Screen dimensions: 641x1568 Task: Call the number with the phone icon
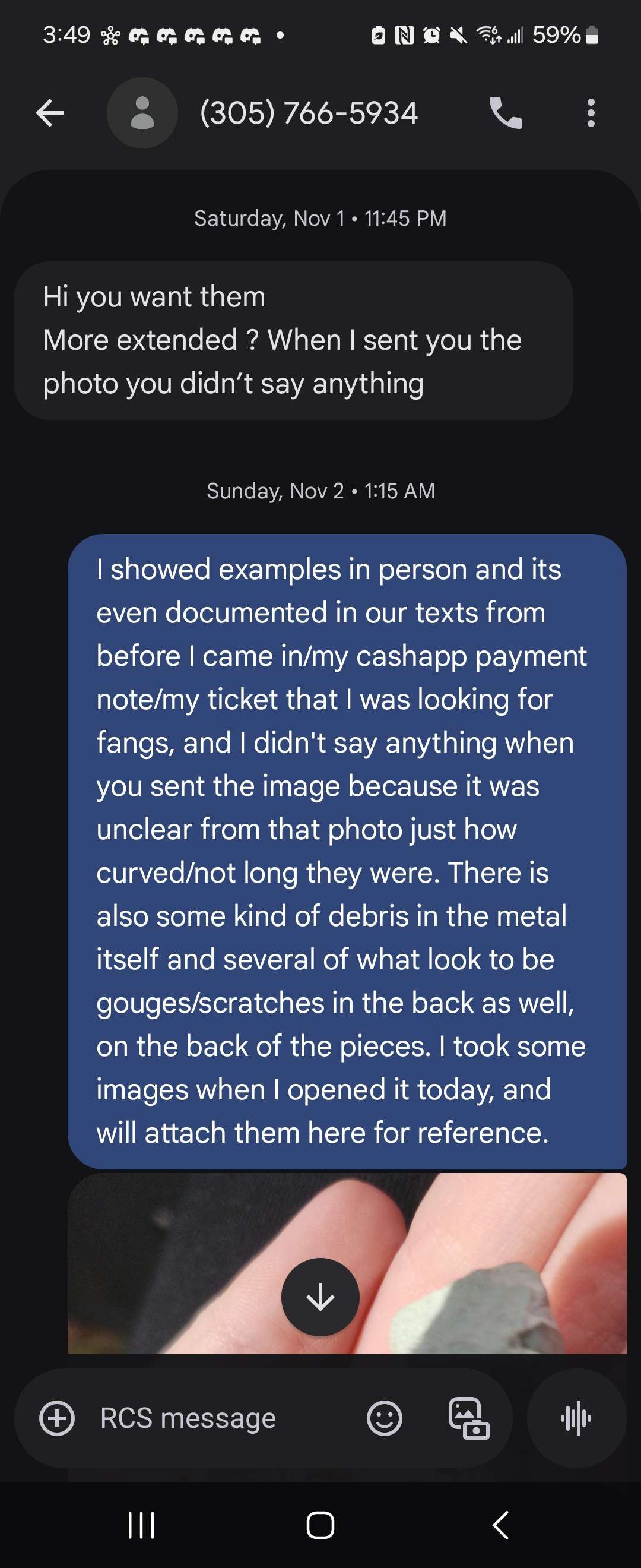coord(505,113)
